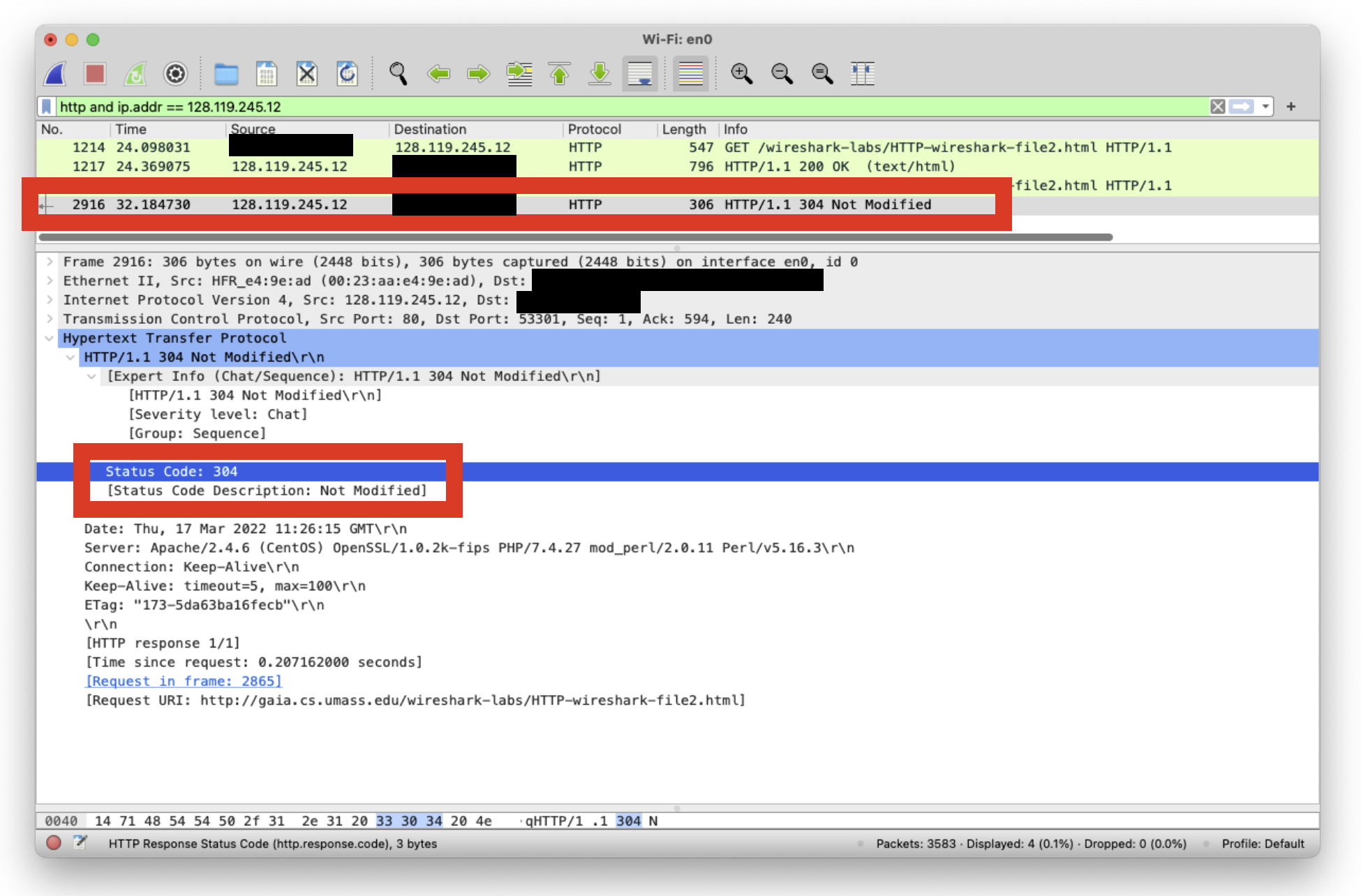Click the filter bookmark icon
The width and height of the screenshot is (1361, 896).
(x=47, y=107)
